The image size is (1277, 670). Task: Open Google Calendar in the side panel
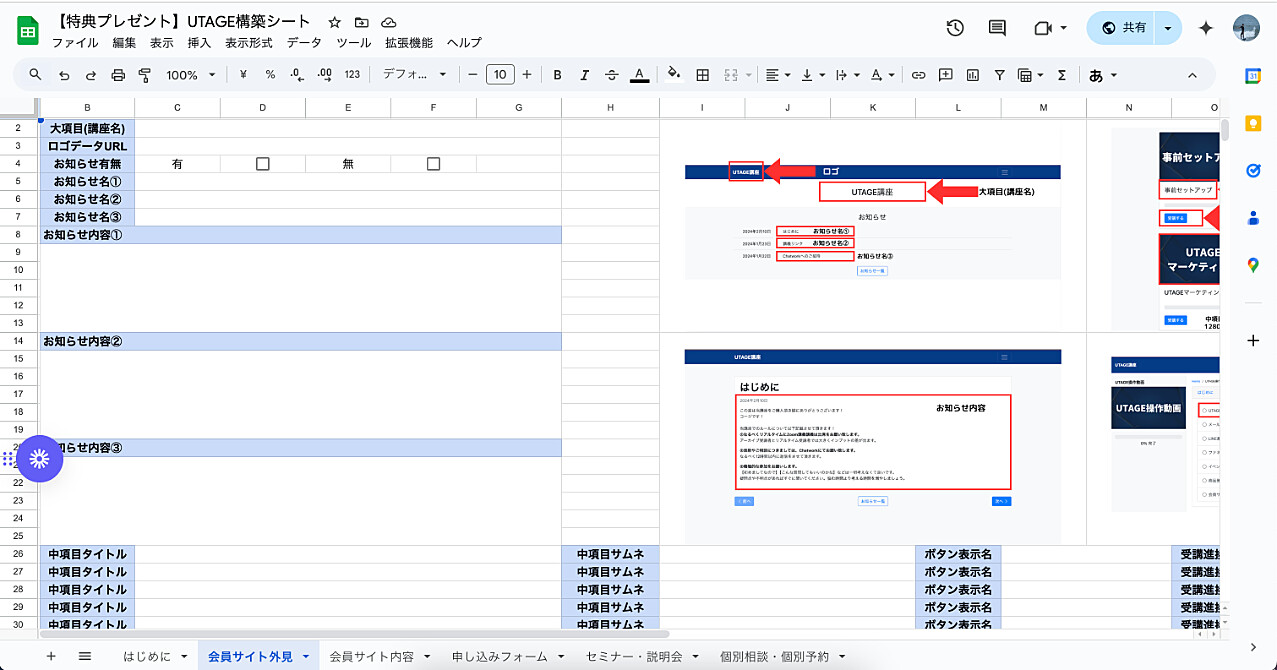(x=1253, y=76)
